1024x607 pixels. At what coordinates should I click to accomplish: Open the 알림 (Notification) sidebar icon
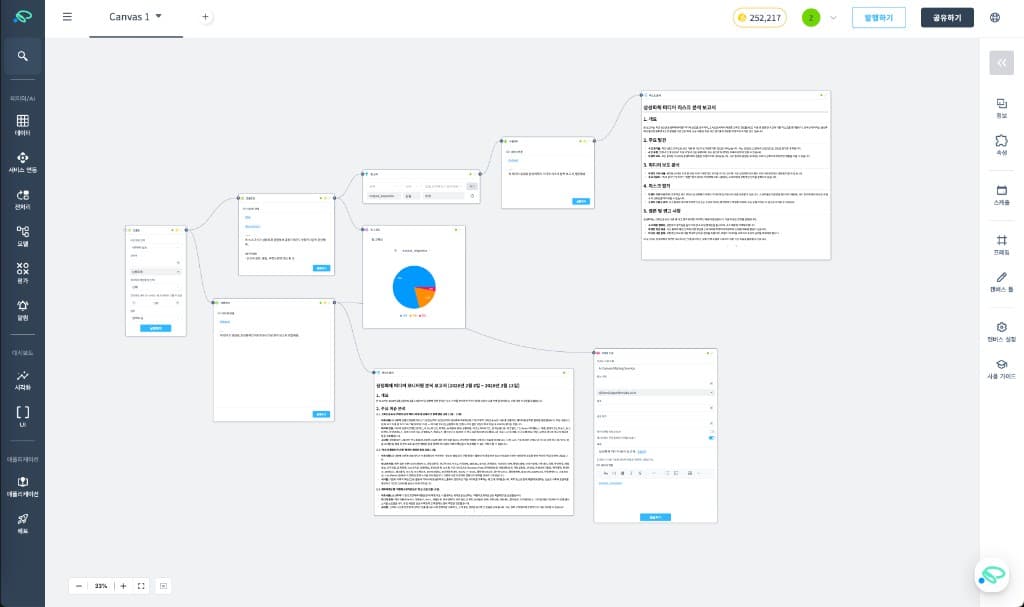click(x=22, y=309)
